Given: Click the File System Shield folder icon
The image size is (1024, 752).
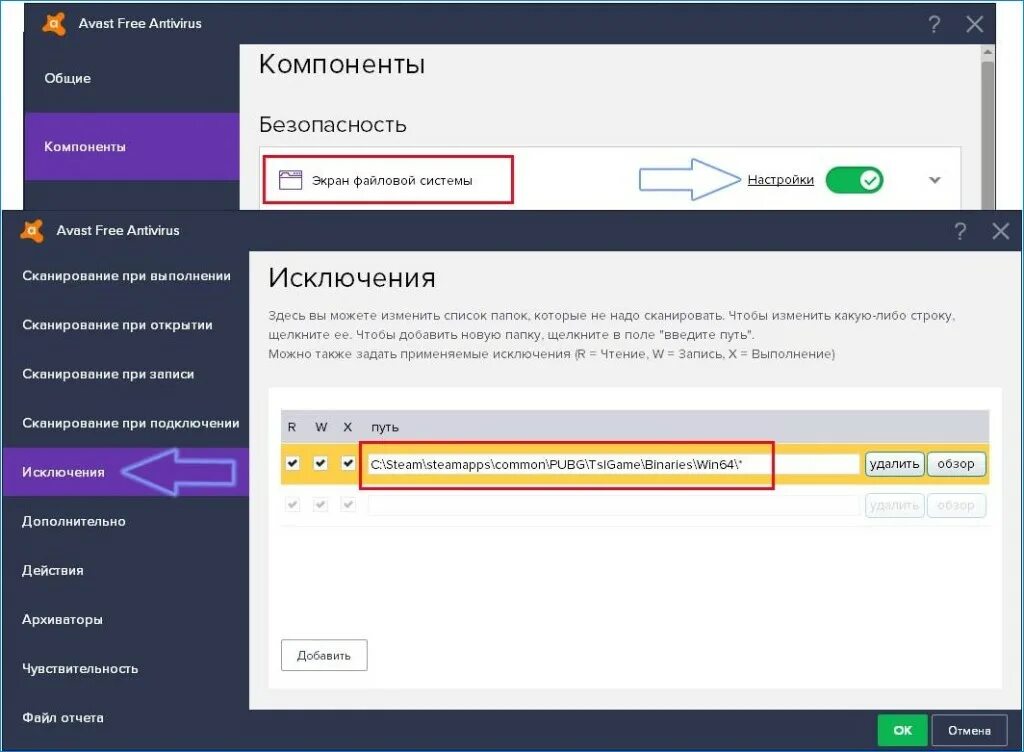Looking at the screenshot, I should pos(290,180).
